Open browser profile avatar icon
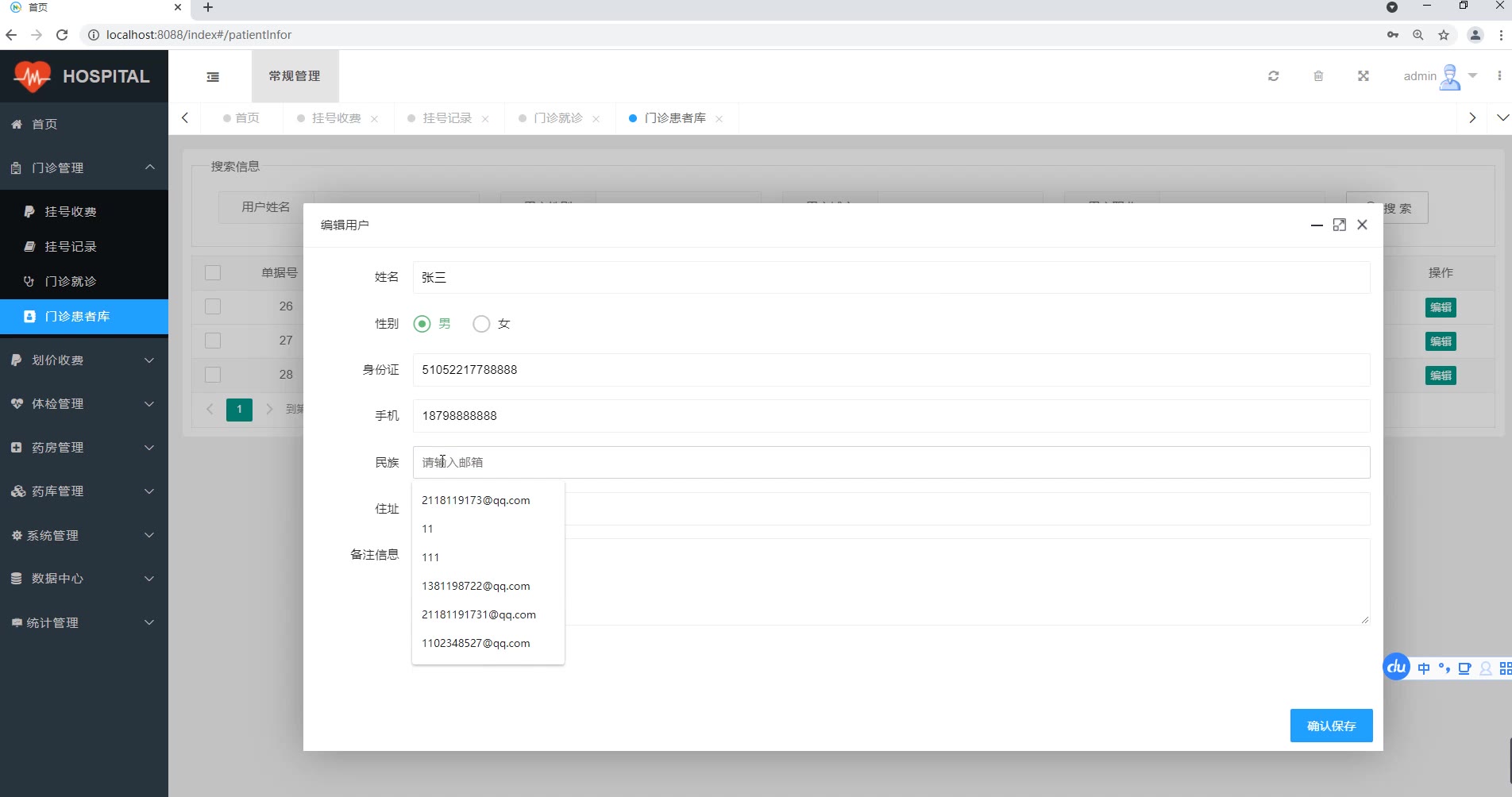 (x=1475, y=35)
